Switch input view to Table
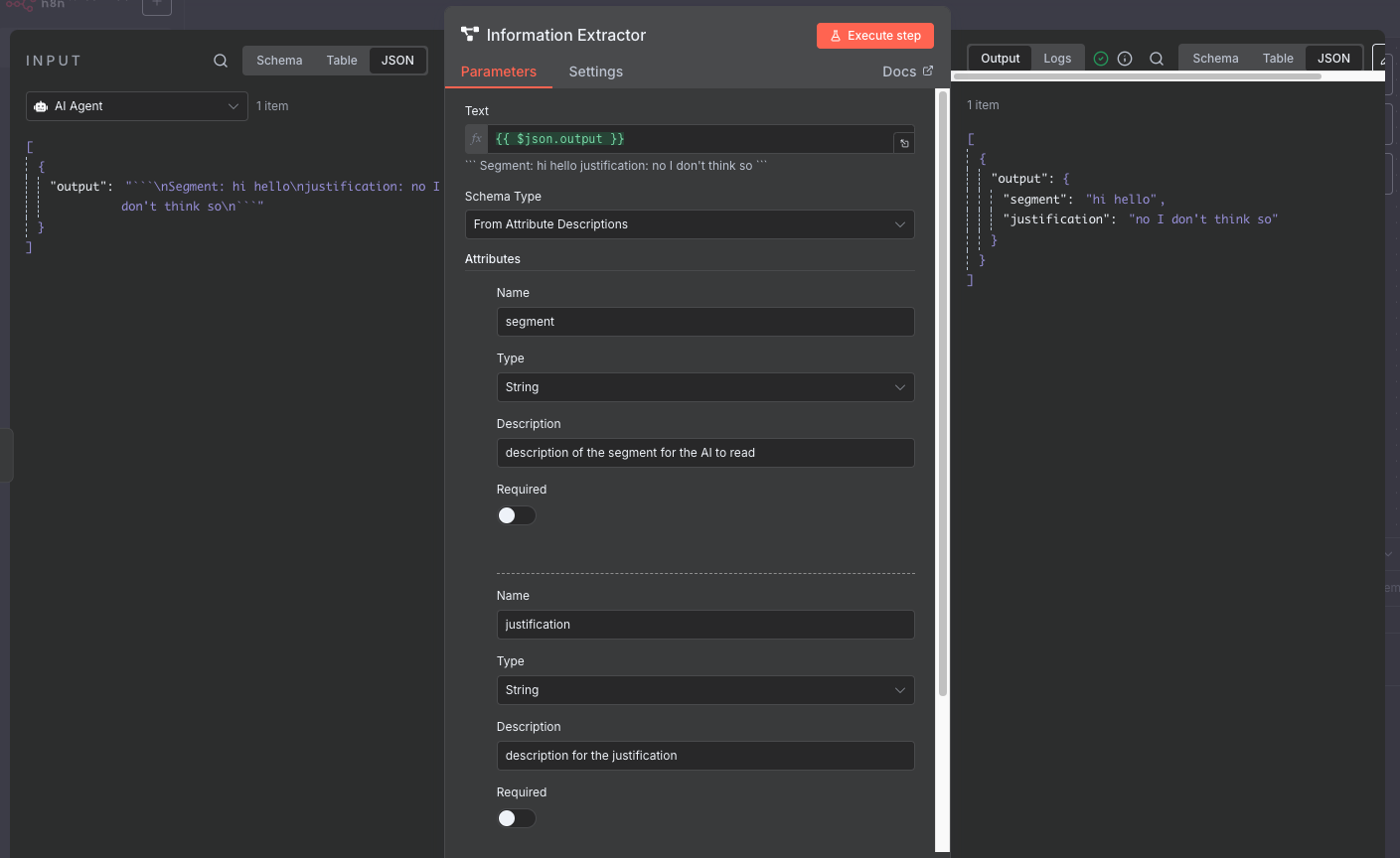This screenshot has height=858, width=1400. click(342, 61)
